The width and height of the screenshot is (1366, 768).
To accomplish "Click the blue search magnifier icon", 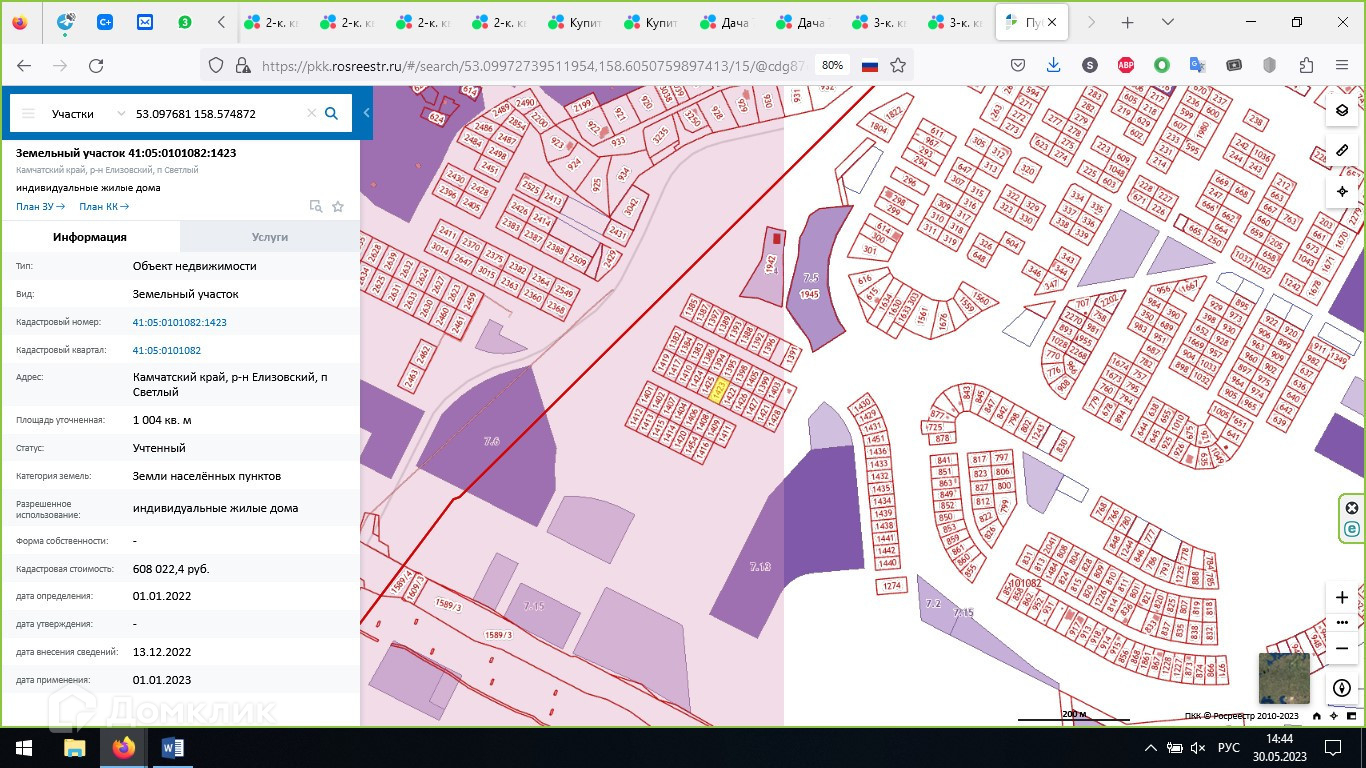I will (x=332, y=114).
